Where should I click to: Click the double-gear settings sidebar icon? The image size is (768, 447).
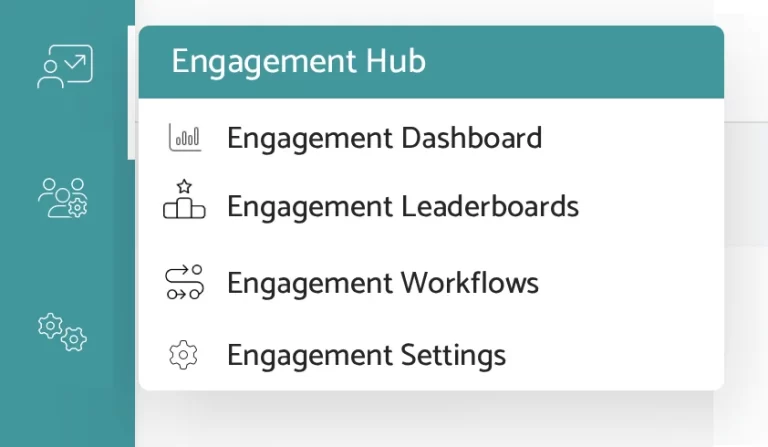click(63, 331)
